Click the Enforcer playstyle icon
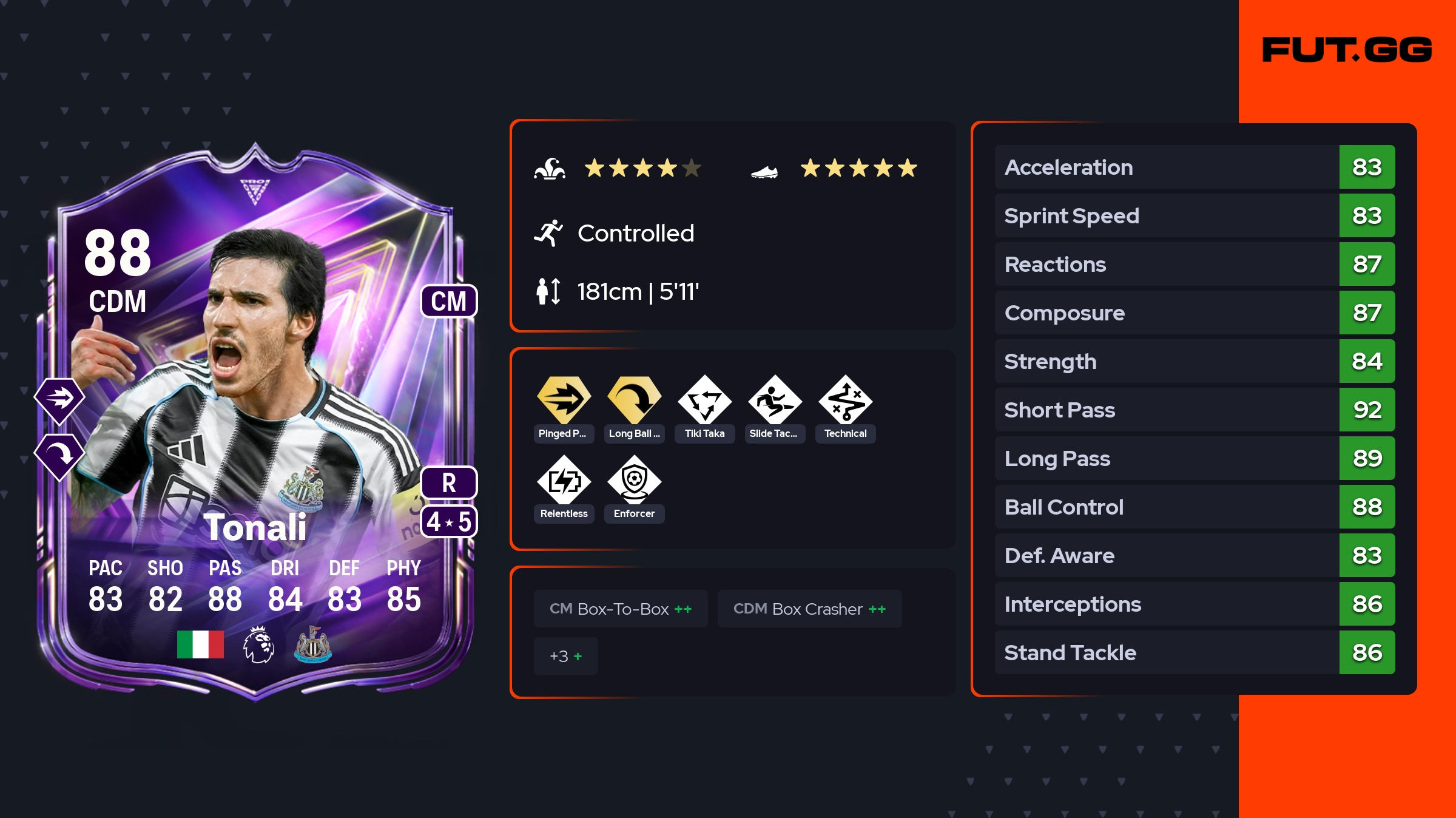1456x818 pixels. click(x=634, y=480)
